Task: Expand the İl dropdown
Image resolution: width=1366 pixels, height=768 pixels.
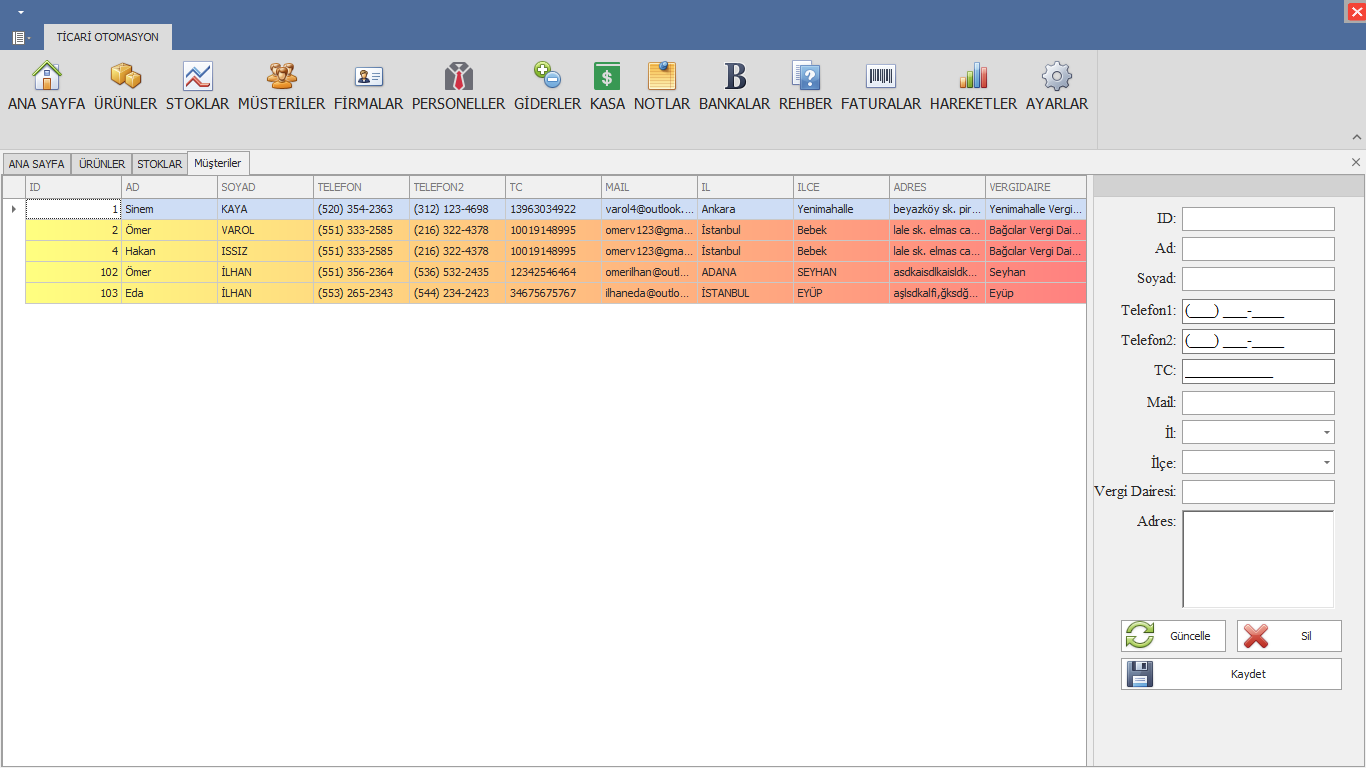Action: point(1326,433)
